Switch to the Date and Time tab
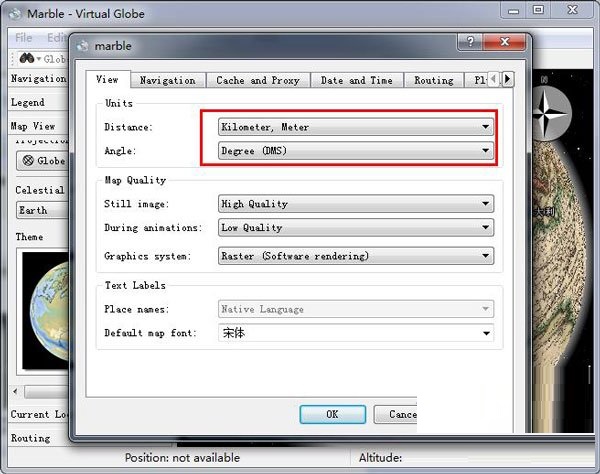 click(357, 80)
